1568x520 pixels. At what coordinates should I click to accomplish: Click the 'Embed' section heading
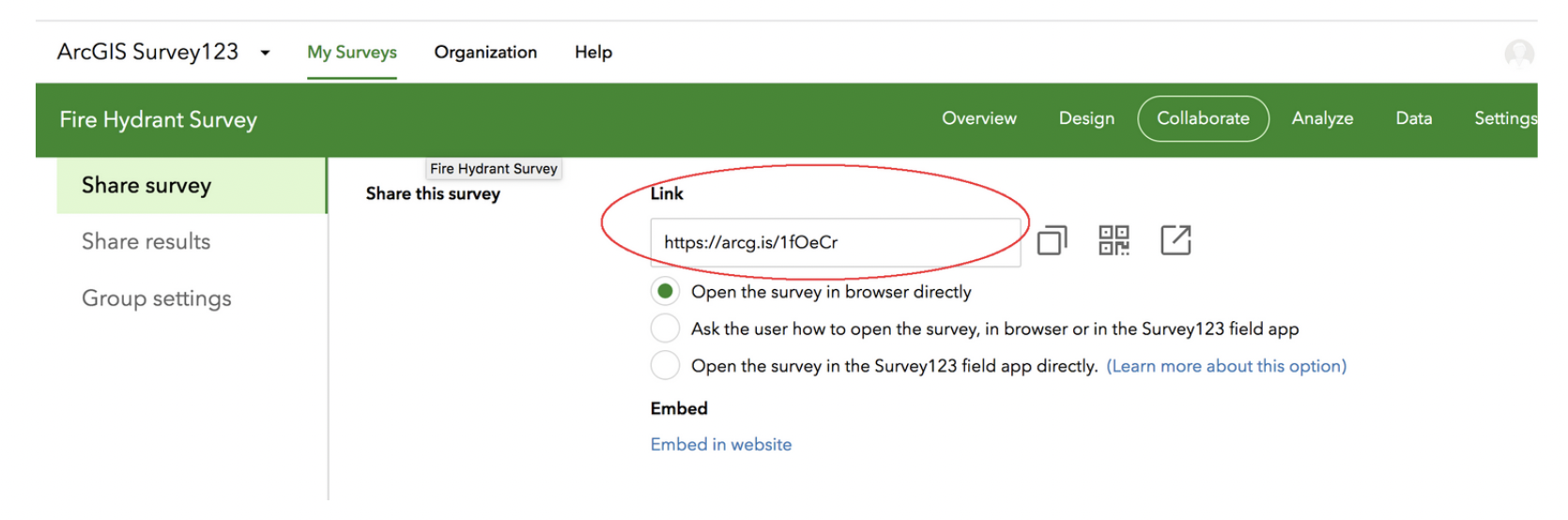tap(679, 408)
